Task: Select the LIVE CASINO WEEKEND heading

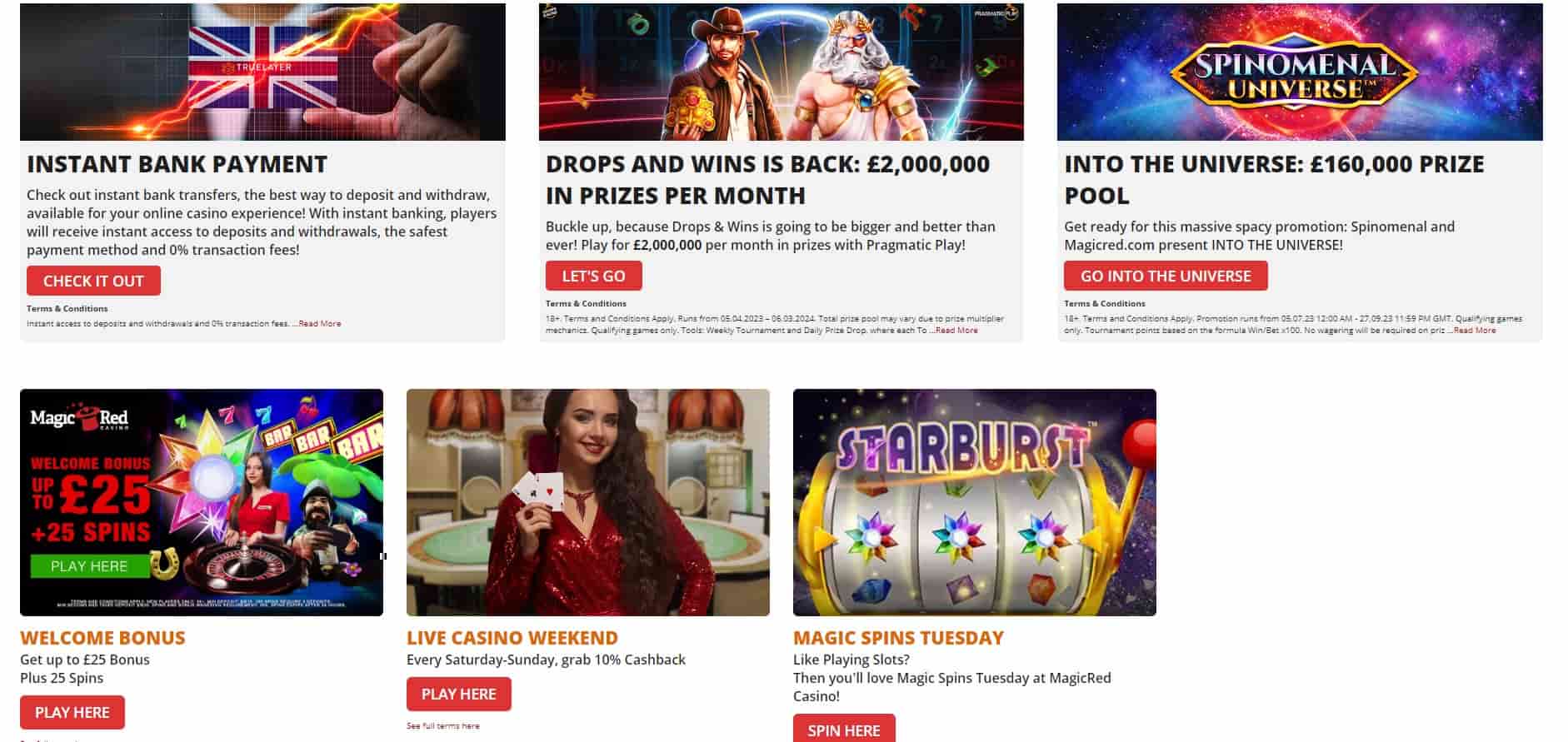Action: [512, 638]
